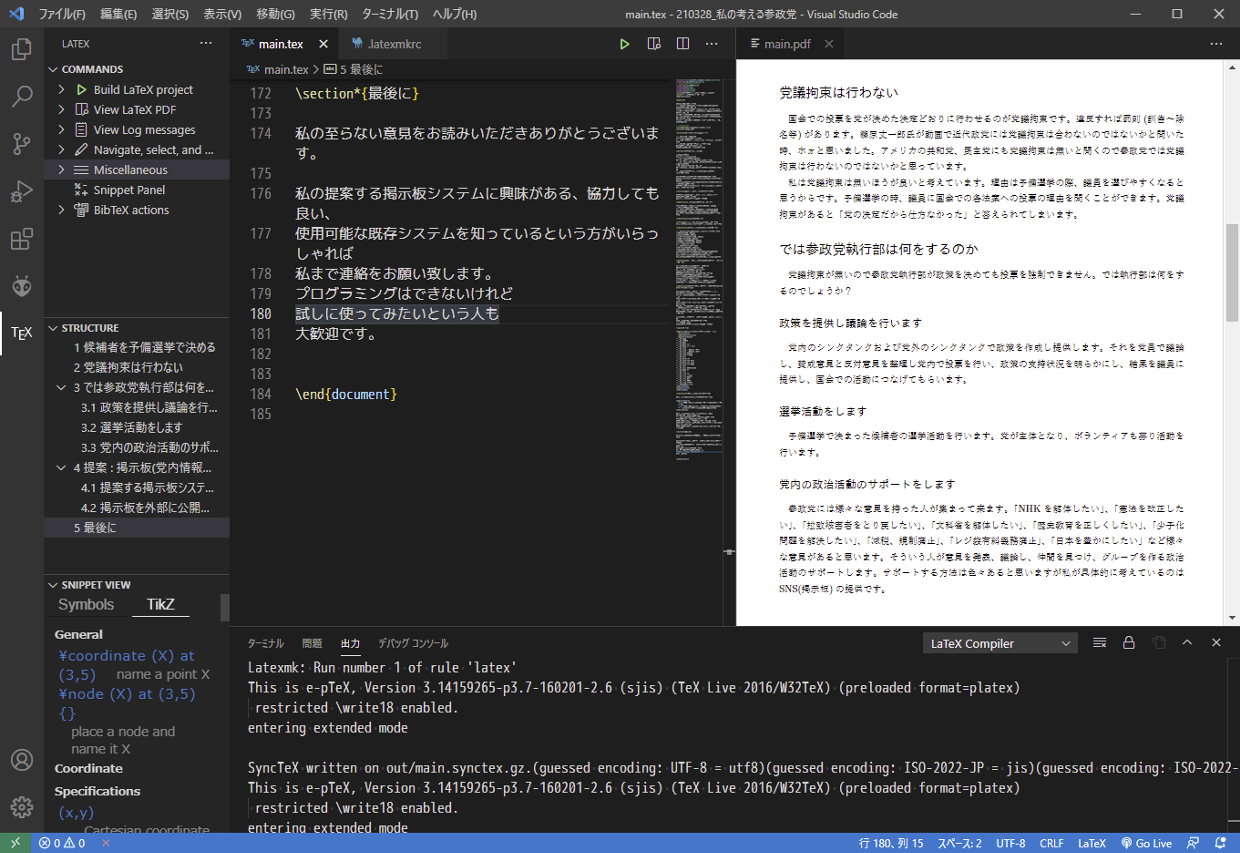Screen dimensions: 1240x853
Task: Open the Accounts icon in activity bar
Action: click(21, 759)
